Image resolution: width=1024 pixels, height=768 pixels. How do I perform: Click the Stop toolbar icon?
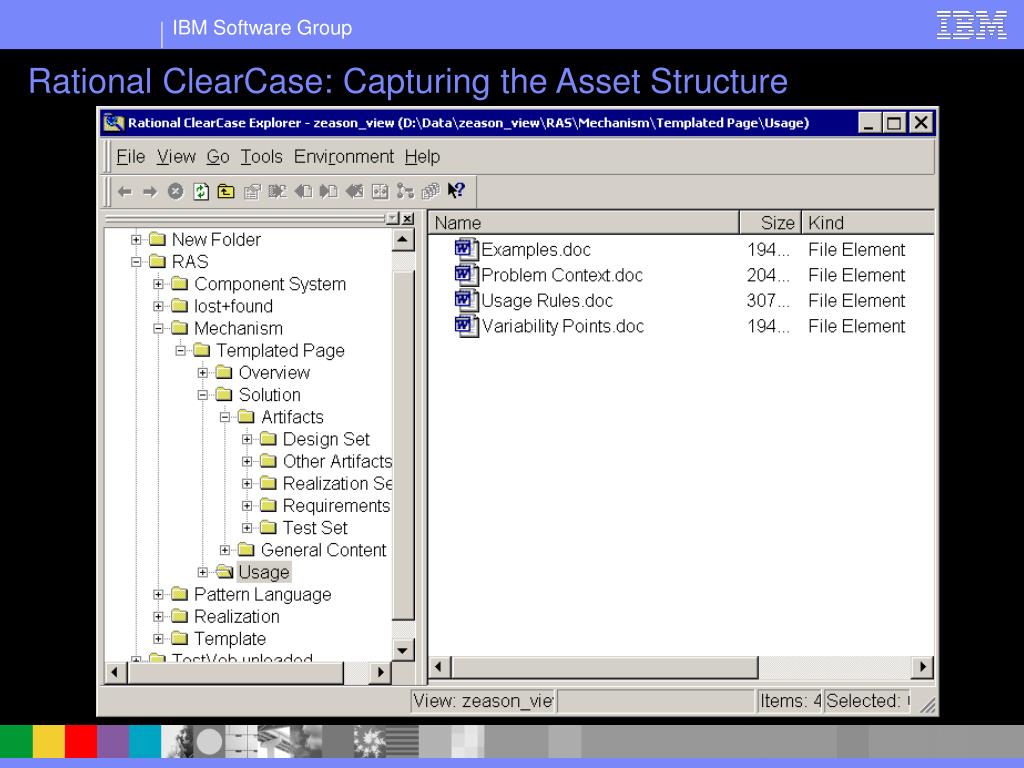tap(176, 191)
